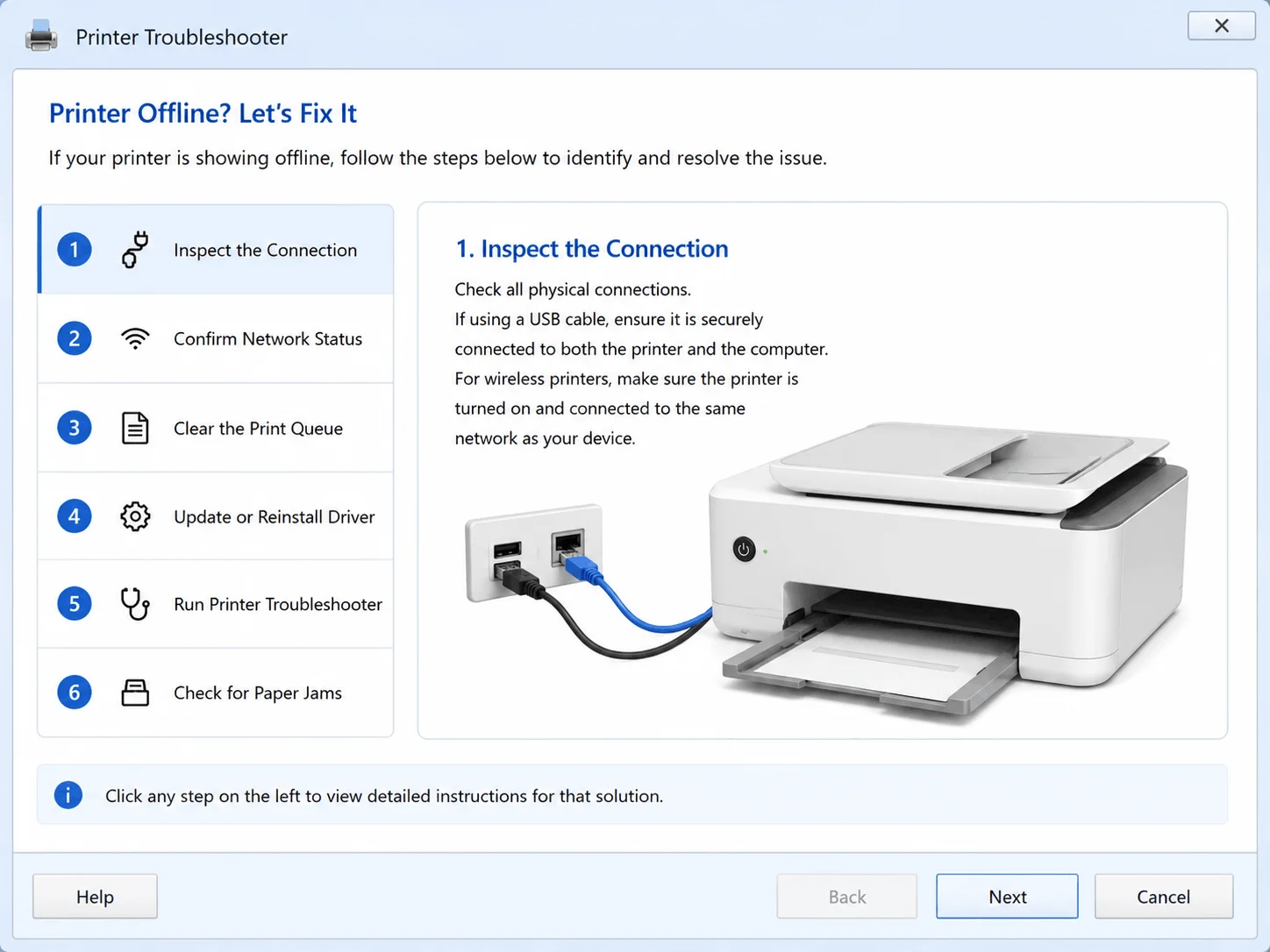Click the printer icon in the title bar
This screenshot has height=952, width=1270.
click(41, 37)
